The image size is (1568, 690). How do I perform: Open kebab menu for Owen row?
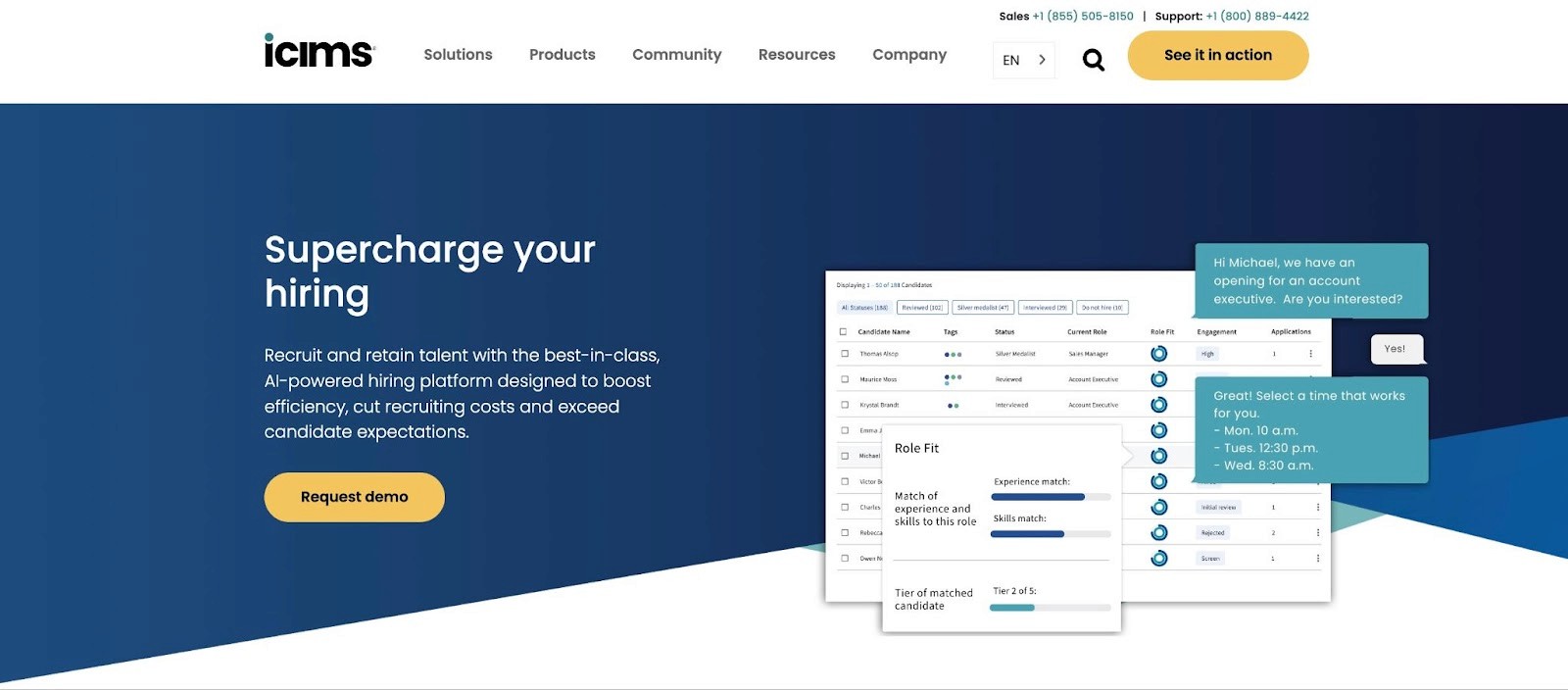[x=1318, y=558]
